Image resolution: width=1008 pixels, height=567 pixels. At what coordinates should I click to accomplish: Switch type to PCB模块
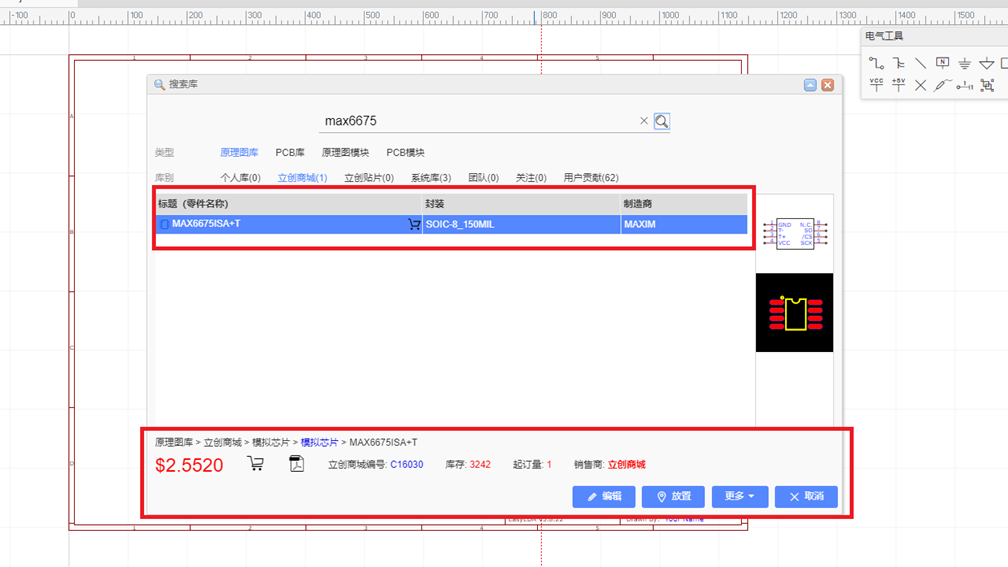tap(405, 152)
